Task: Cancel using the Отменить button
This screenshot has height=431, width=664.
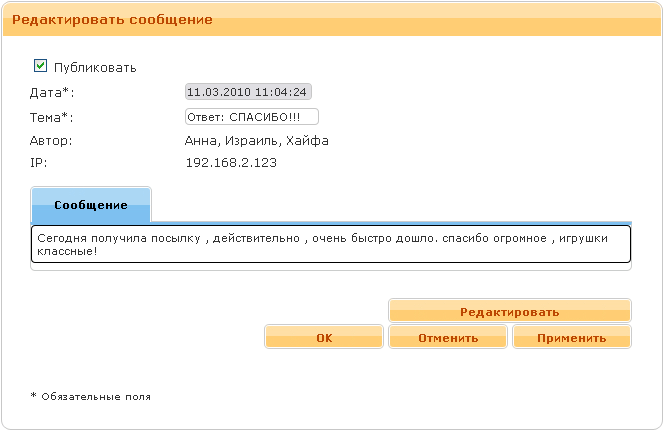Action: point(448,338)
